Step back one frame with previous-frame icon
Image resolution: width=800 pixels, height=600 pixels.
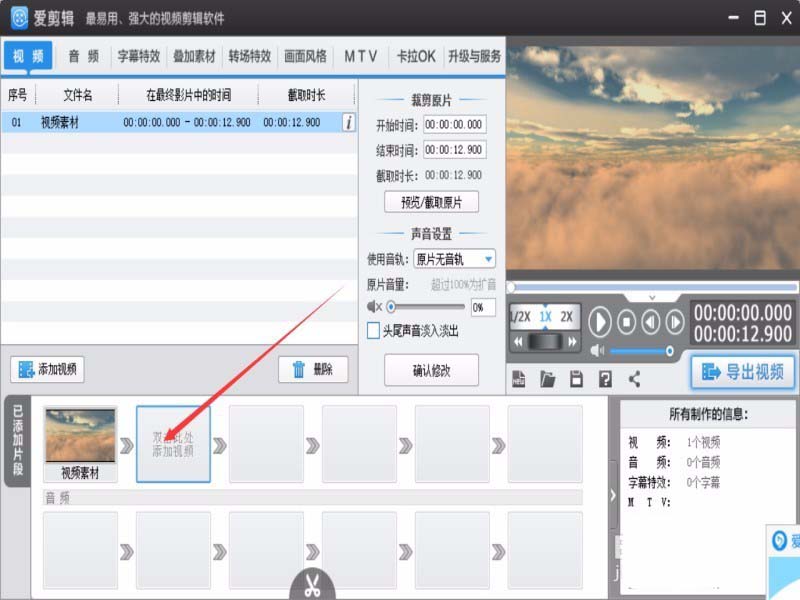(x=651, y=320)
